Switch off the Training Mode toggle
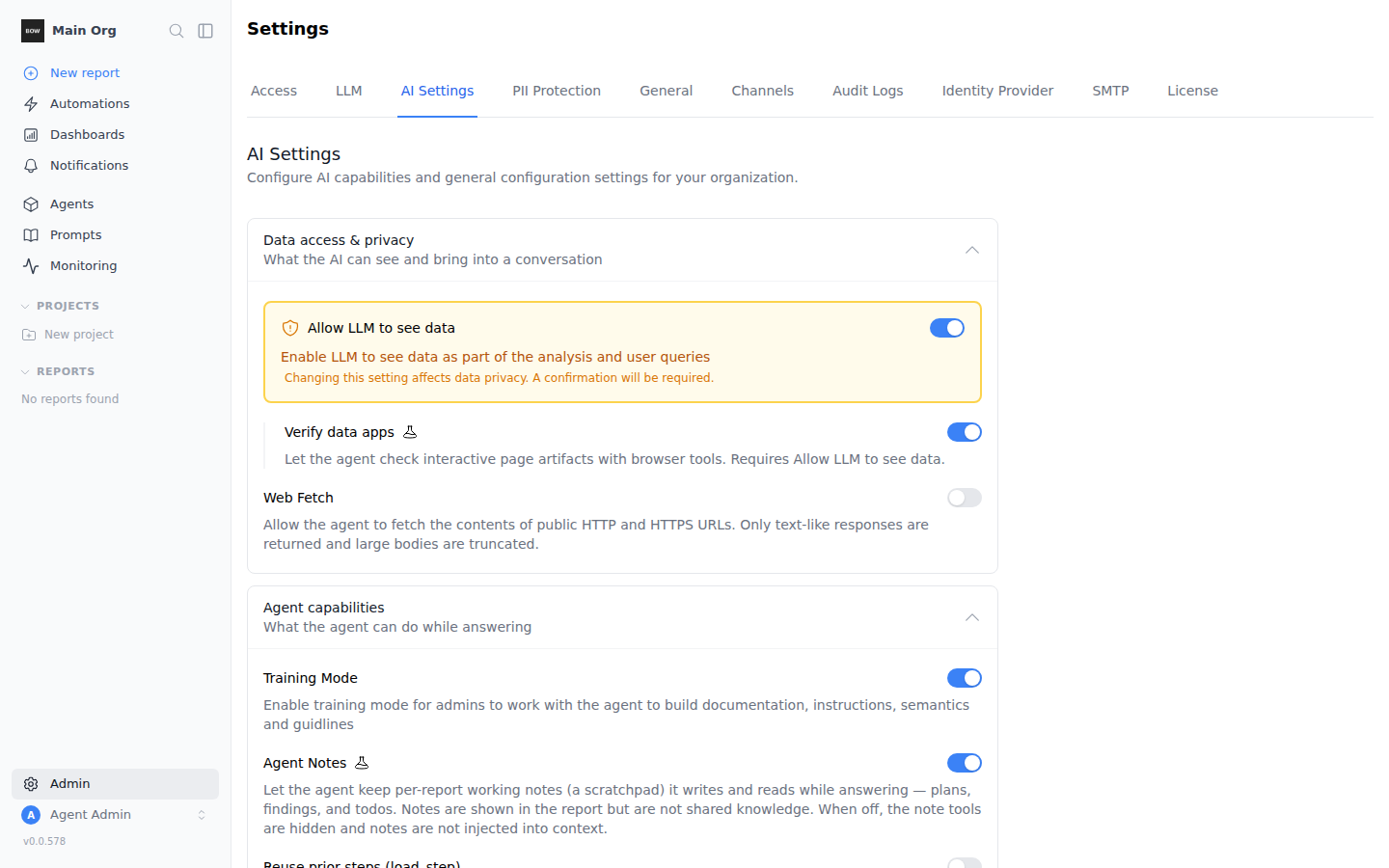Screen dimensions: 1389x868 pyautogui.click(x=965, y=678)
